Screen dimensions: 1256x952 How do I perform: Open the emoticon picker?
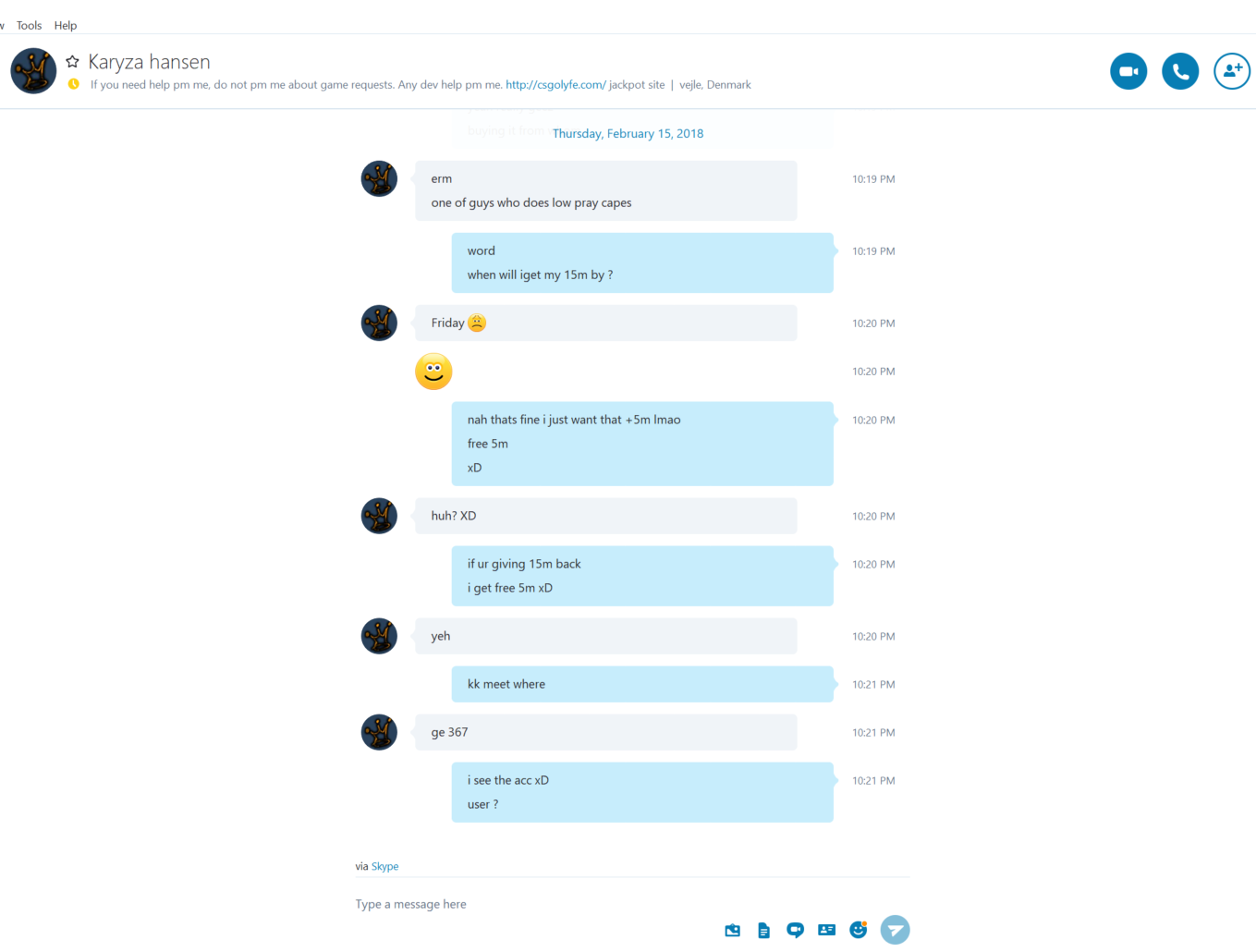point(859,930)
